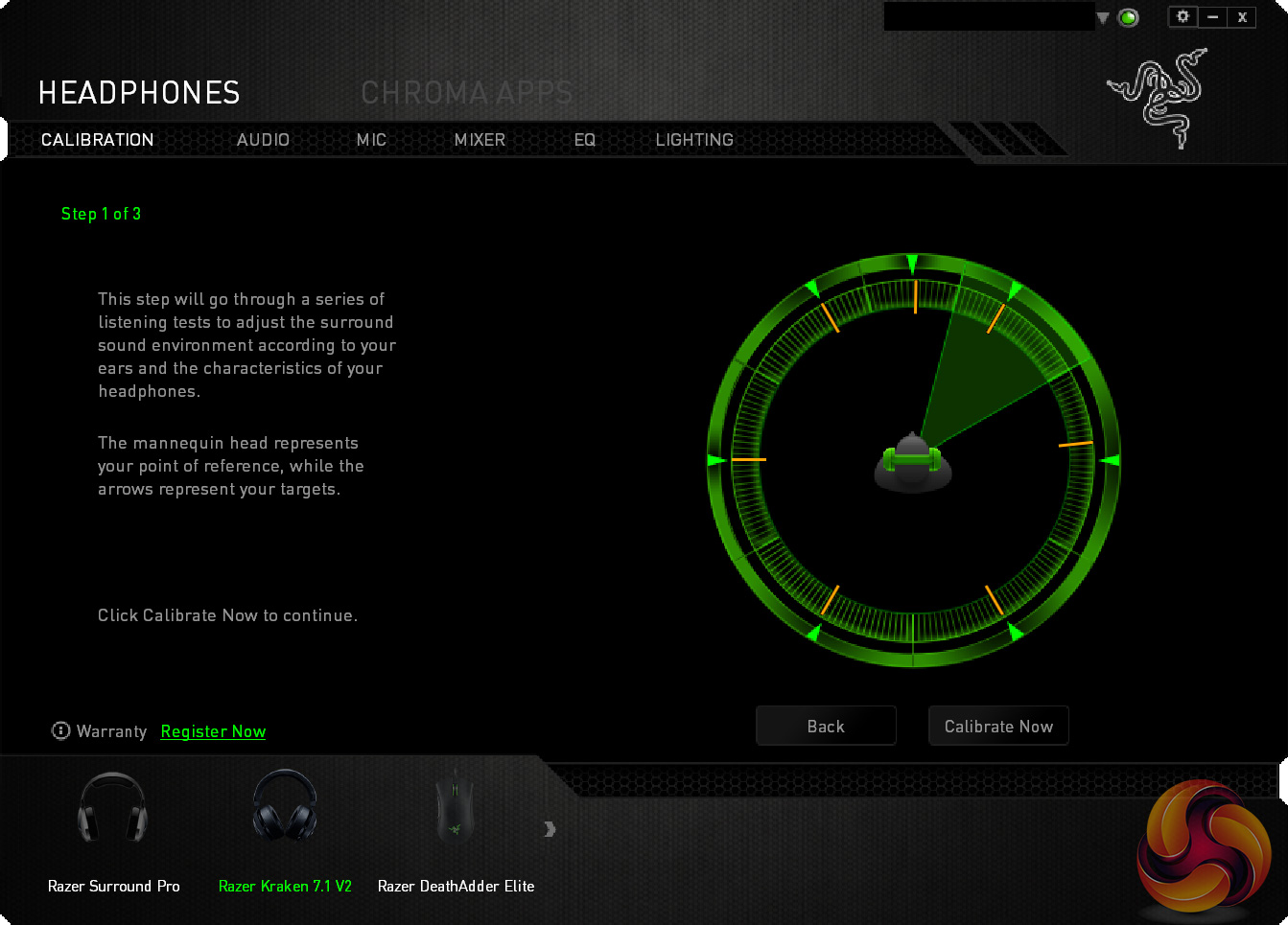The image size is (1288, 925).
Task: Follow the Register Now link
Action: tap(213, 731)
